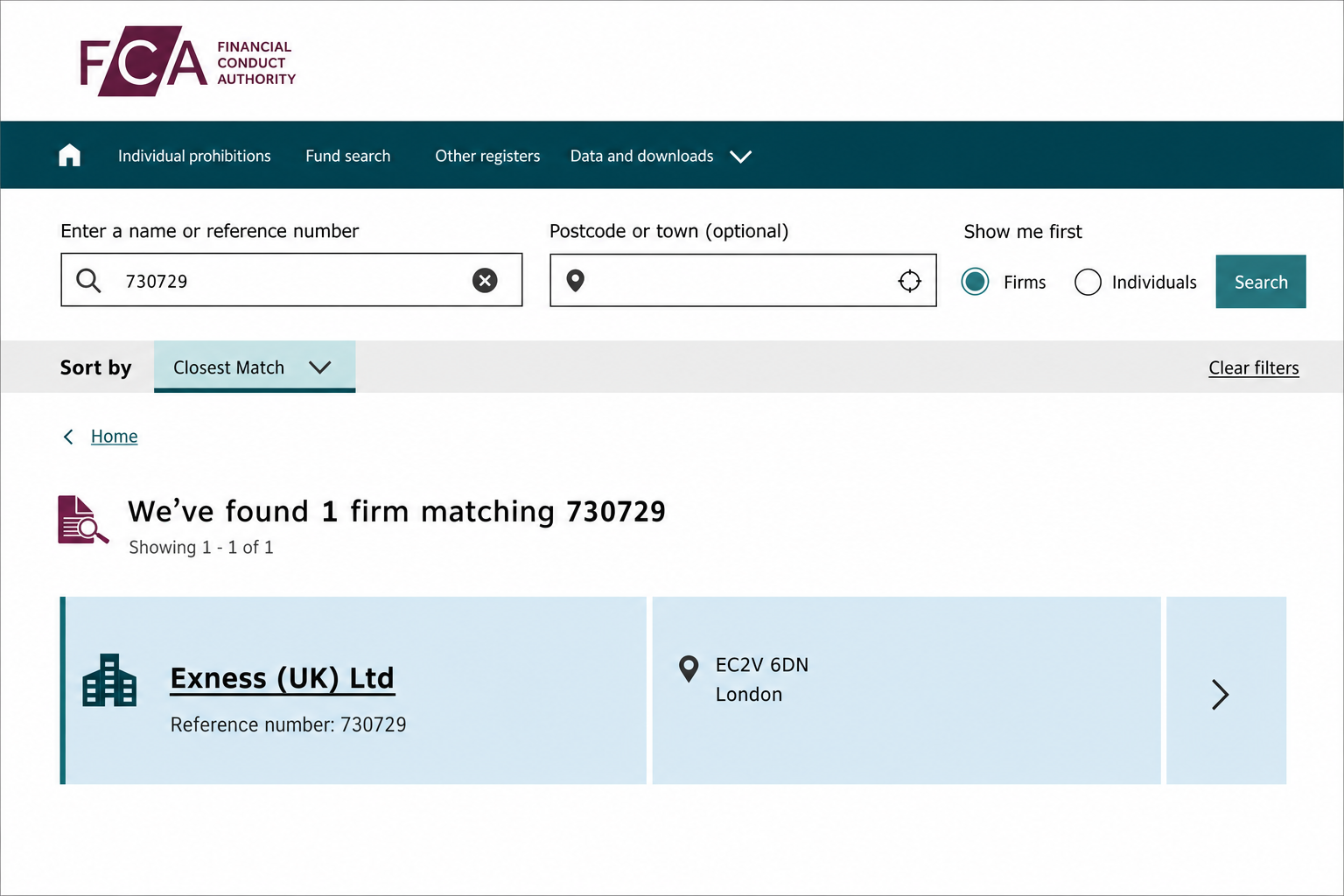Click the FCA logo
Screen dimensions: 1344x896
[188, 61]
